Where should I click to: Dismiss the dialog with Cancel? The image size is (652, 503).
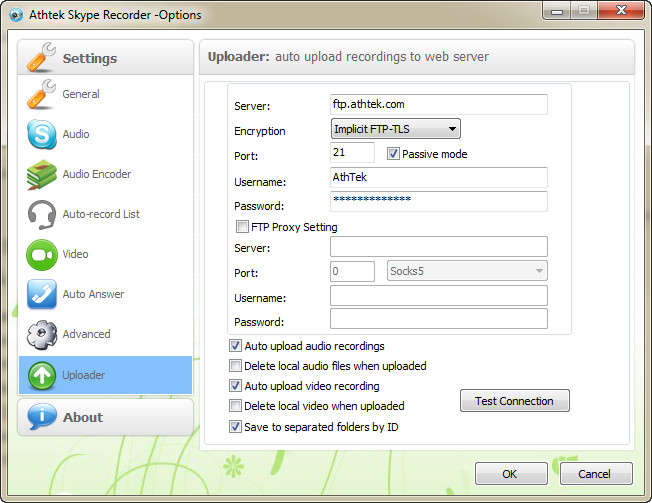[x=596, y=473]
